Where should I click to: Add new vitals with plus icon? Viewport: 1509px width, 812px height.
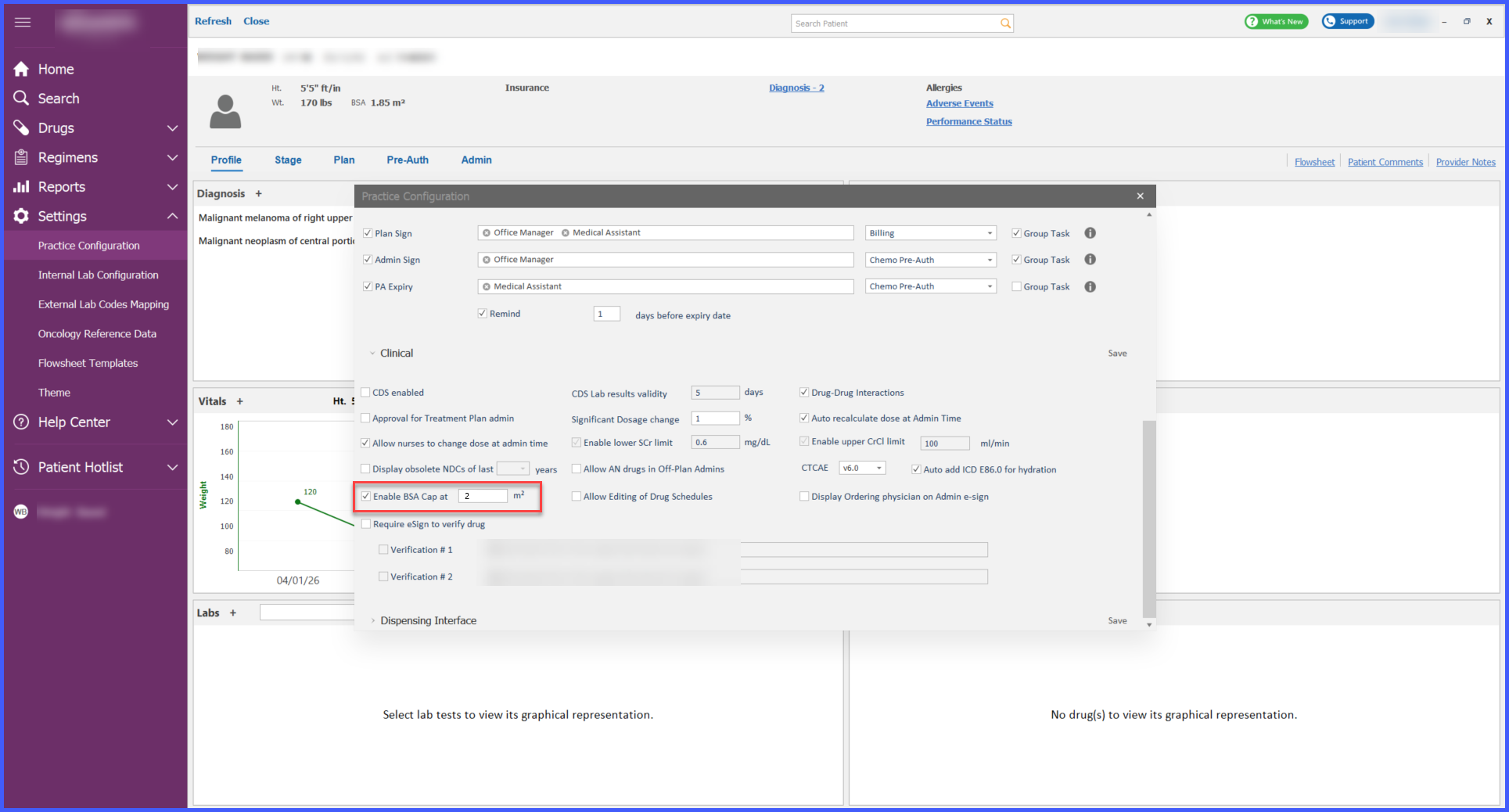(x=240, y=401)
